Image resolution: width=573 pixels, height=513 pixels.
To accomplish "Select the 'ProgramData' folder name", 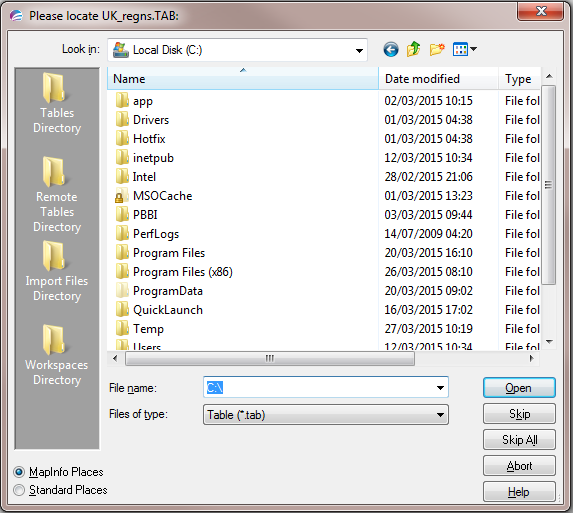I will pos(168,291).
